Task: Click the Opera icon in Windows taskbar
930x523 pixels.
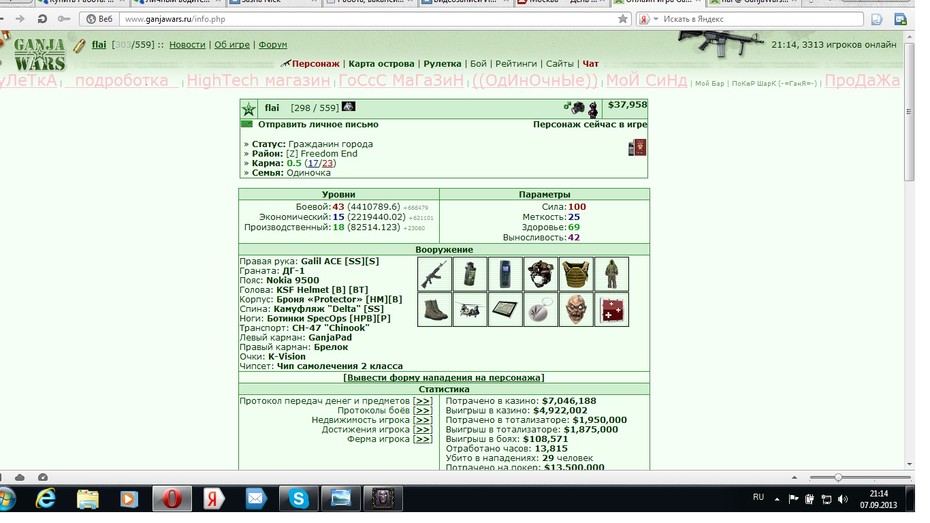Action: pos(172,499)
